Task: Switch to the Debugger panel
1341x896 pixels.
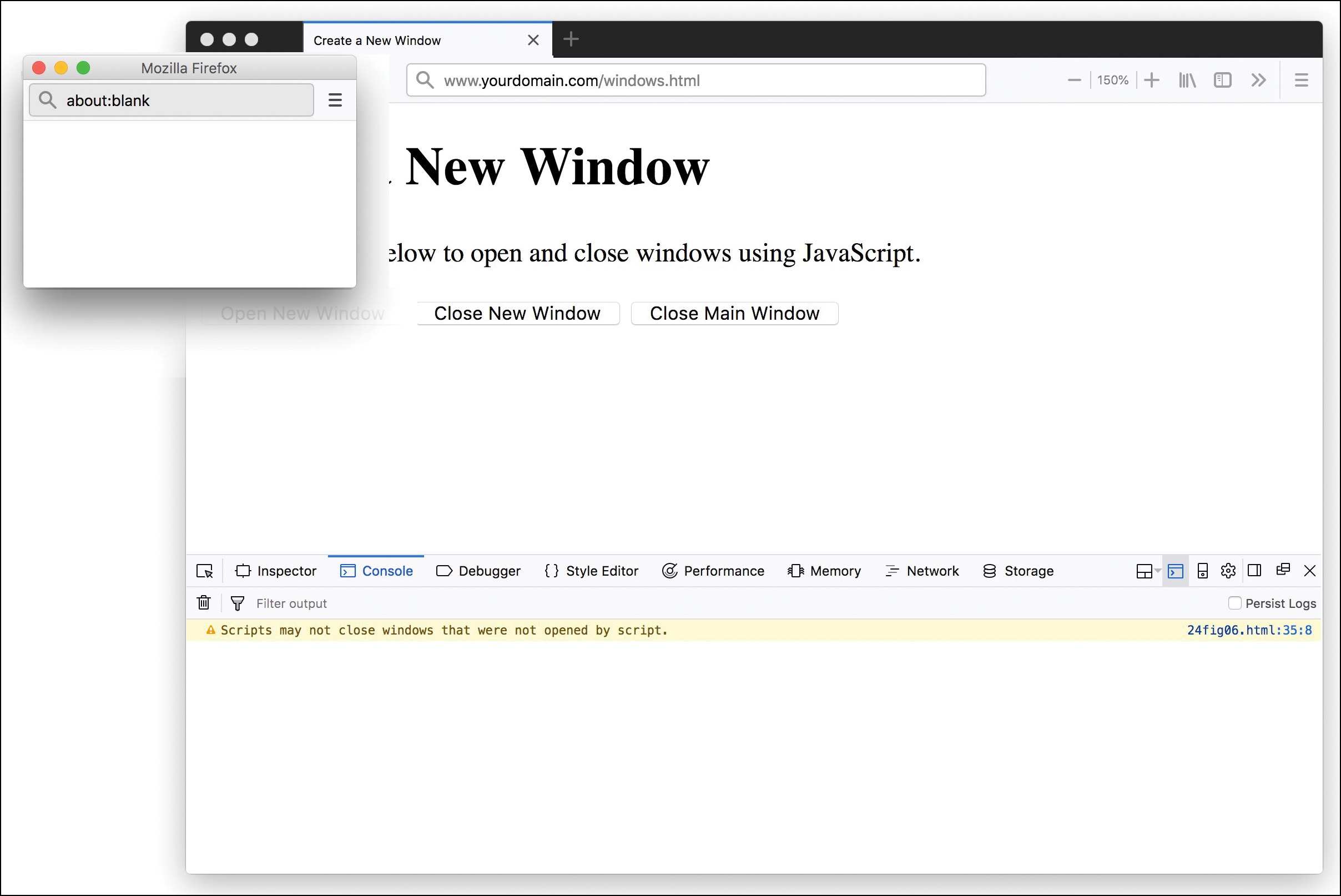Action: coord(479,570)
